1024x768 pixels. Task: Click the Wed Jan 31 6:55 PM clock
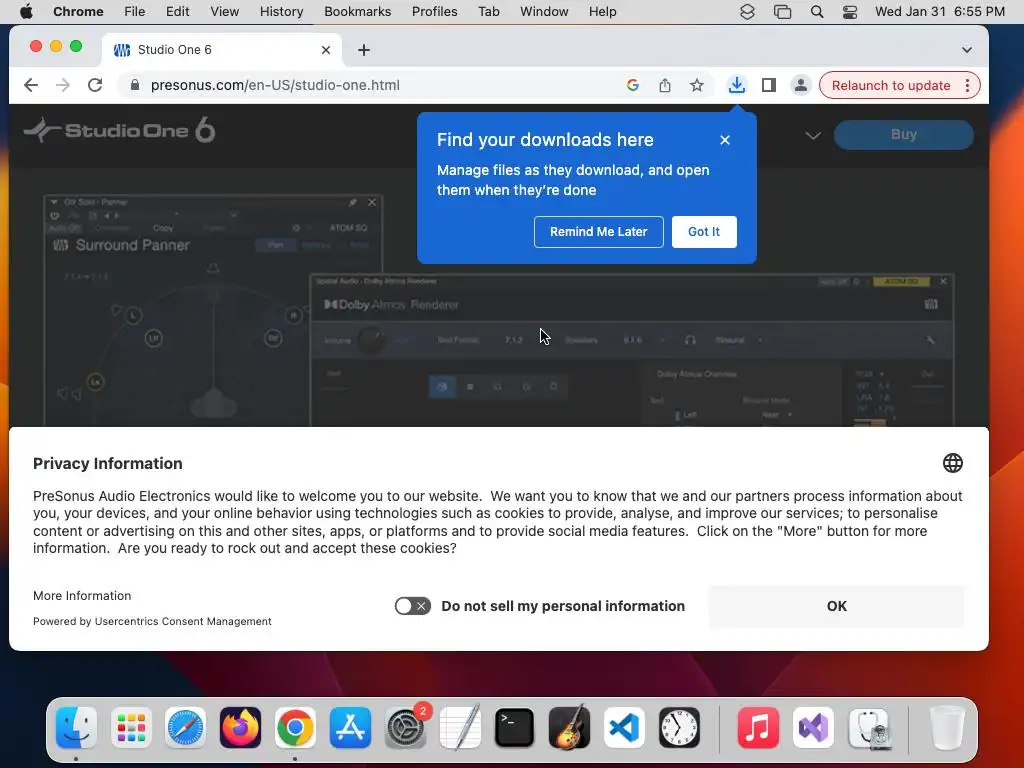coord(940,12)
